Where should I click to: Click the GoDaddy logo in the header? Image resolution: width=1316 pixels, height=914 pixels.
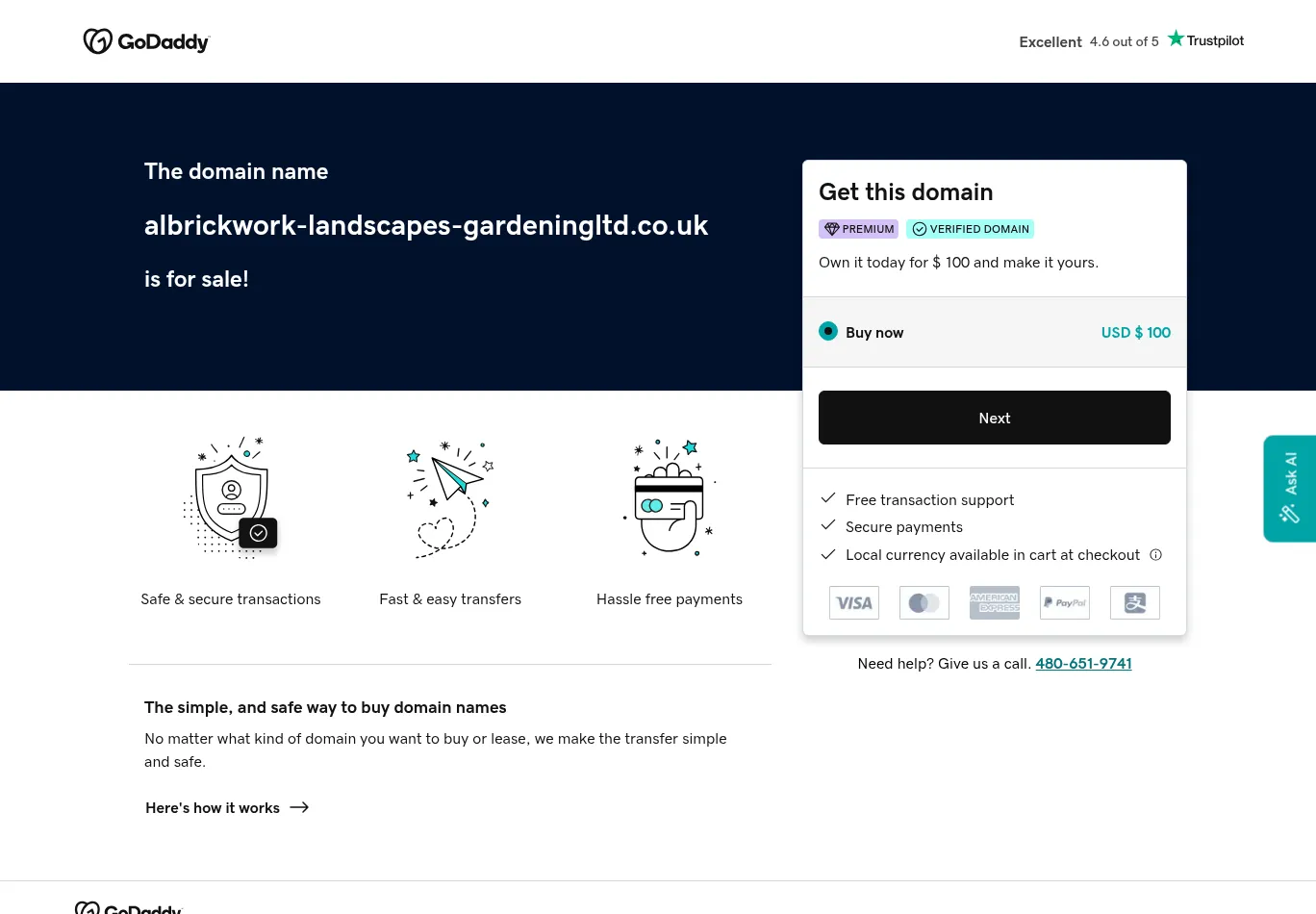(x=146, y=41)
